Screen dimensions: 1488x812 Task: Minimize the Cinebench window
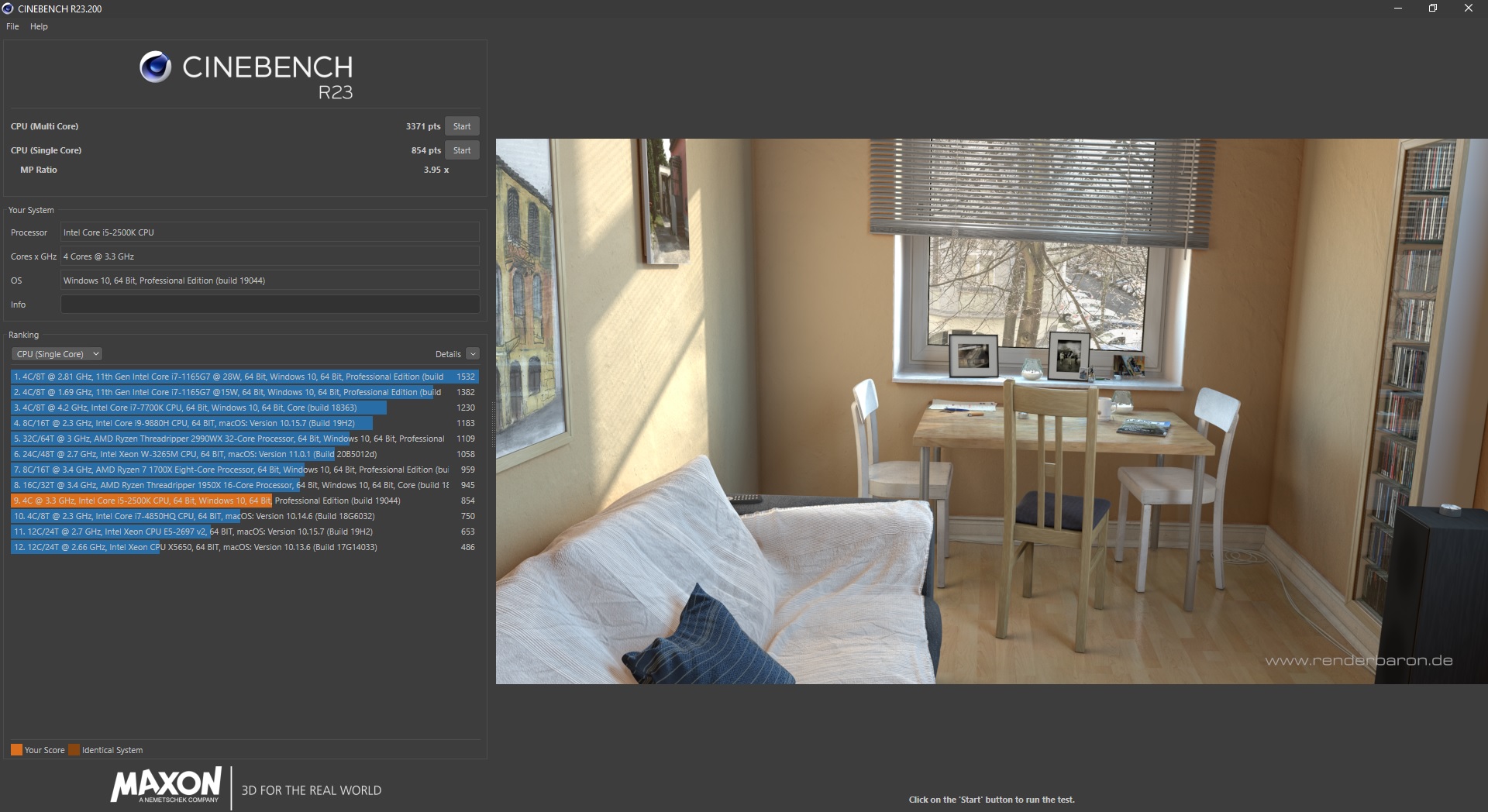click(x=1398, y=9)
